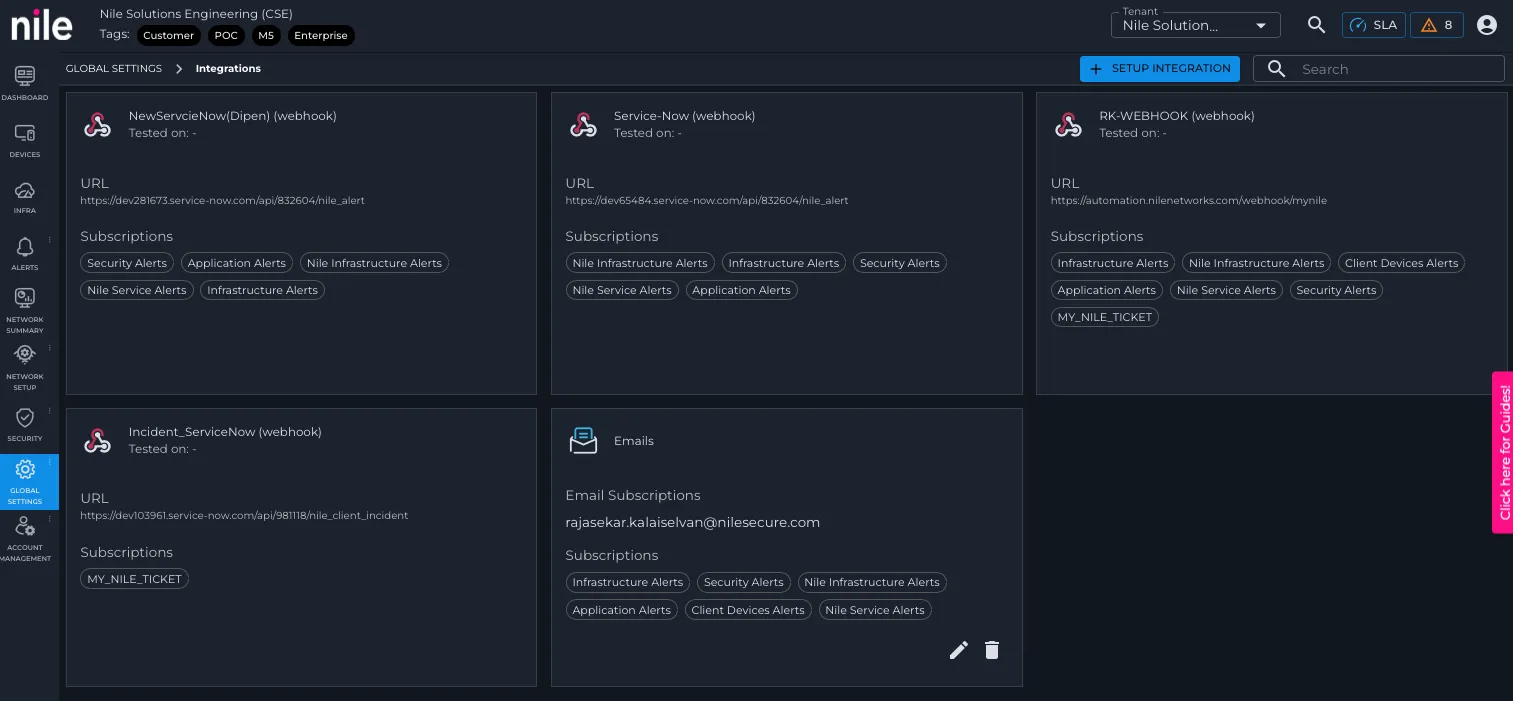Open the Click here for Guides tab
This screenshot has height=701, width=1513.
click(1503, 452)
